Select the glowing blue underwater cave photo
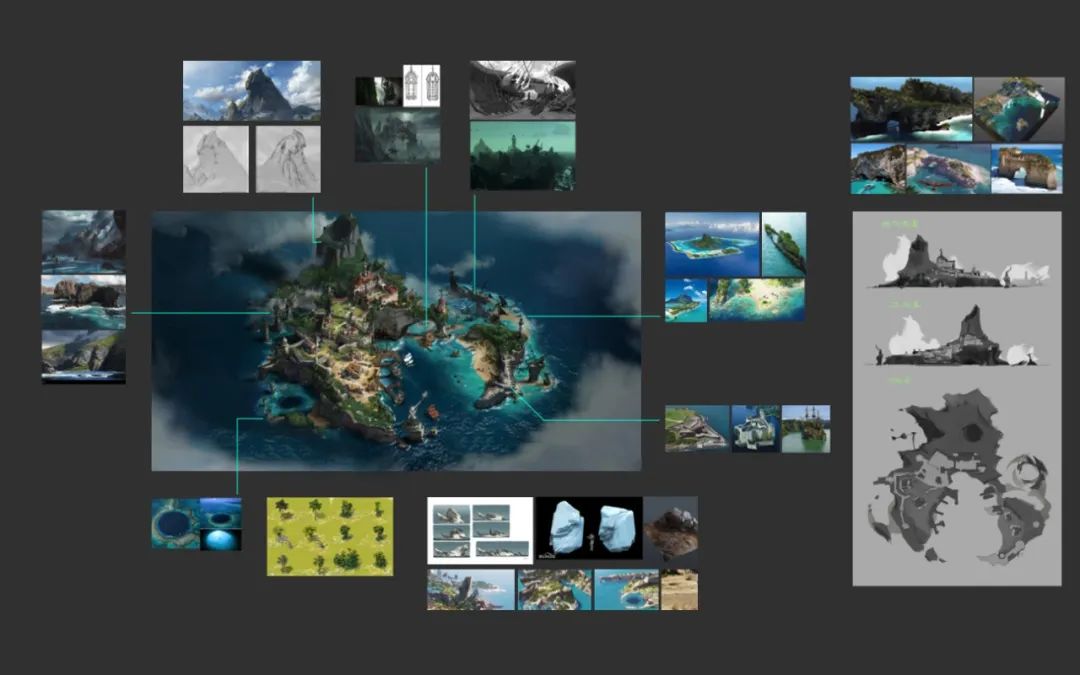 click(x=220, y=539)
